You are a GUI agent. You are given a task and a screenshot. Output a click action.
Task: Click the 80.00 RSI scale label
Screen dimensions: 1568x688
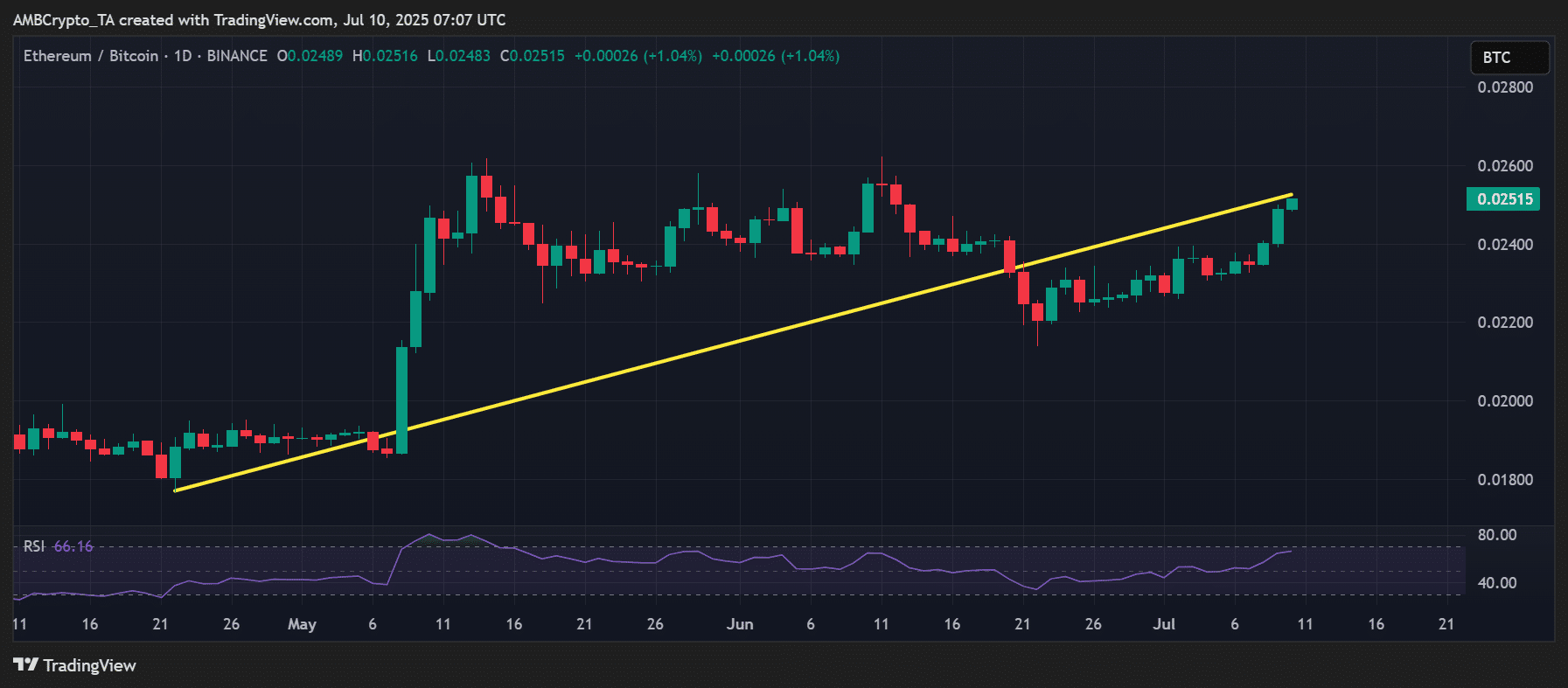tap(1496, 535)
